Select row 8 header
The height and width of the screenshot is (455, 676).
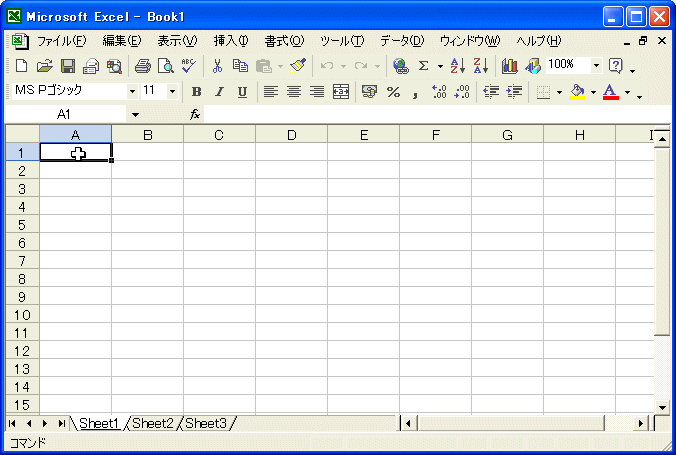point(22,279)
